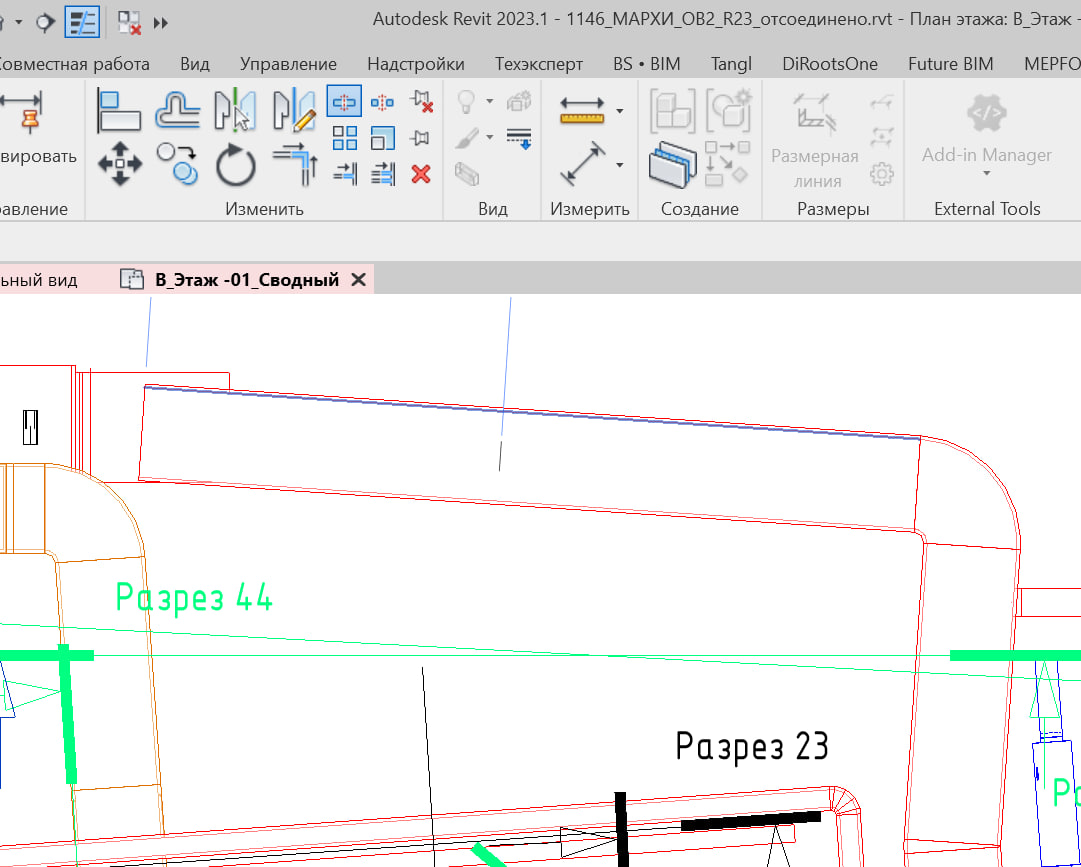Click the highlighted blue duct edge
Screen dimensions: 1081x867
pyautogui.click(x=532, y=412)
